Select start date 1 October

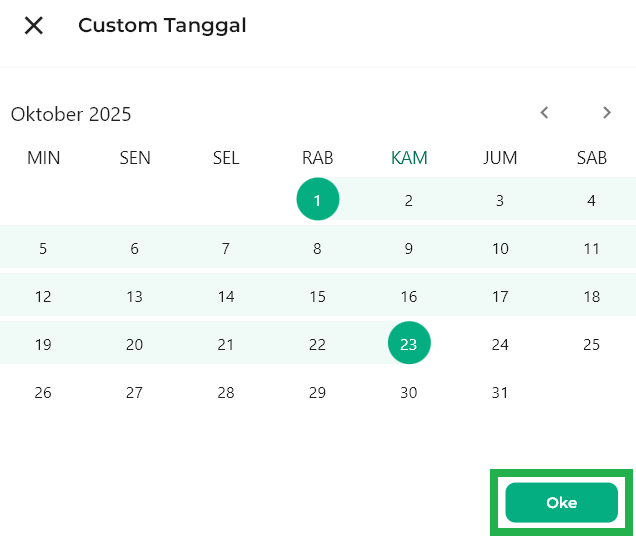[x=318, y=200]
